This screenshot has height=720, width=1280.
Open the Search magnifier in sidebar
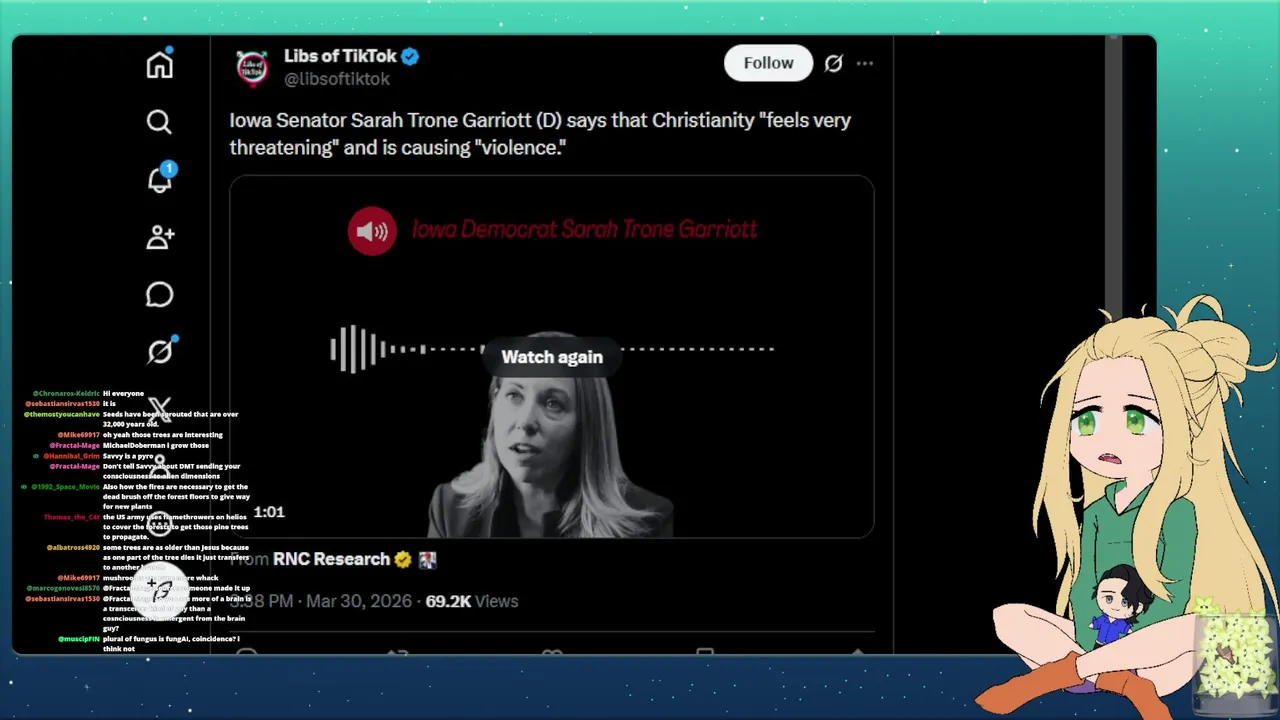click(x=160, y=122)
